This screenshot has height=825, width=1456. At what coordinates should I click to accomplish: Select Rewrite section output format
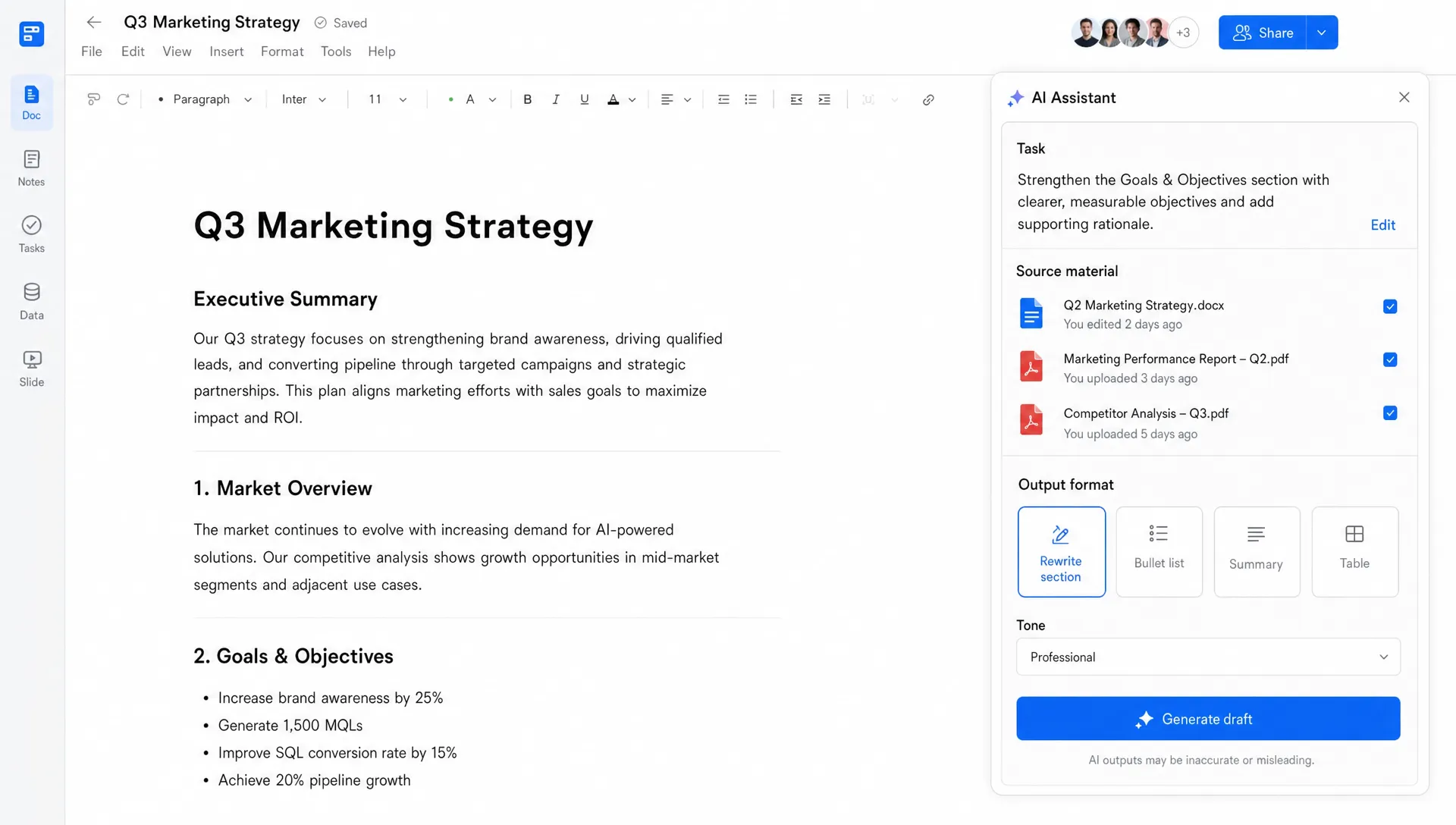[1061, 552]
